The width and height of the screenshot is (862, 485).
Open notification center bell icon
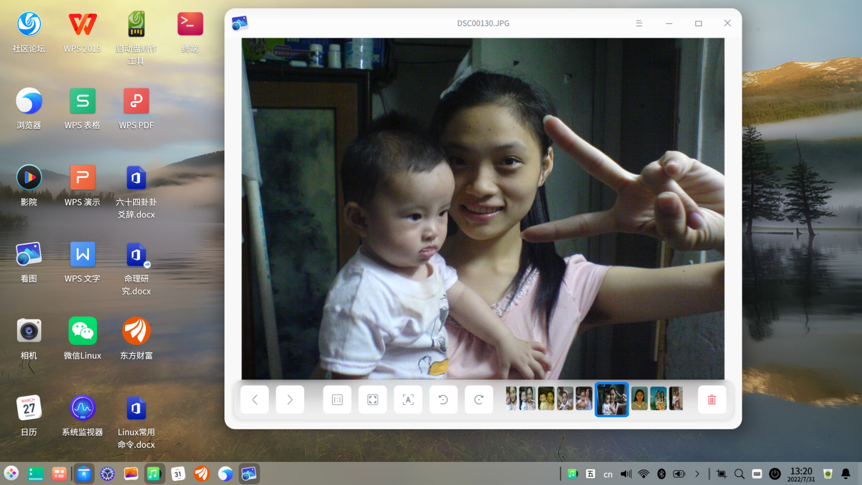click(846, 473)
